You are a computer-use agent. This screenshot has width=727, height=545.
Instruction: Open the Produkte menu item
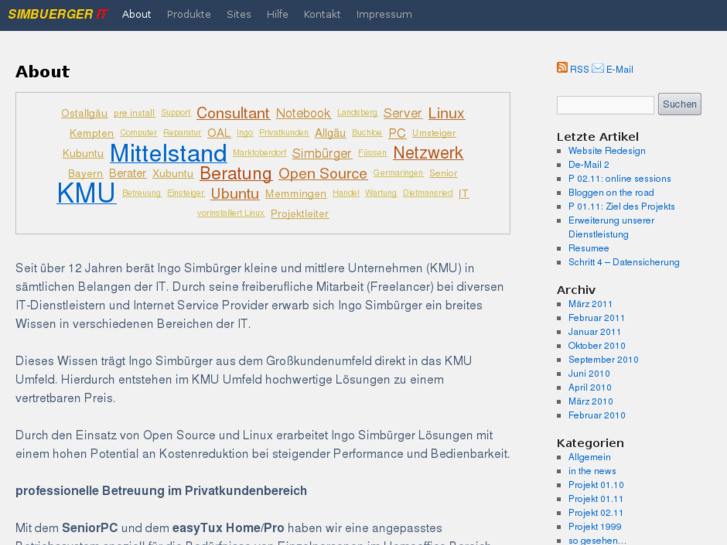coord(189,14)
